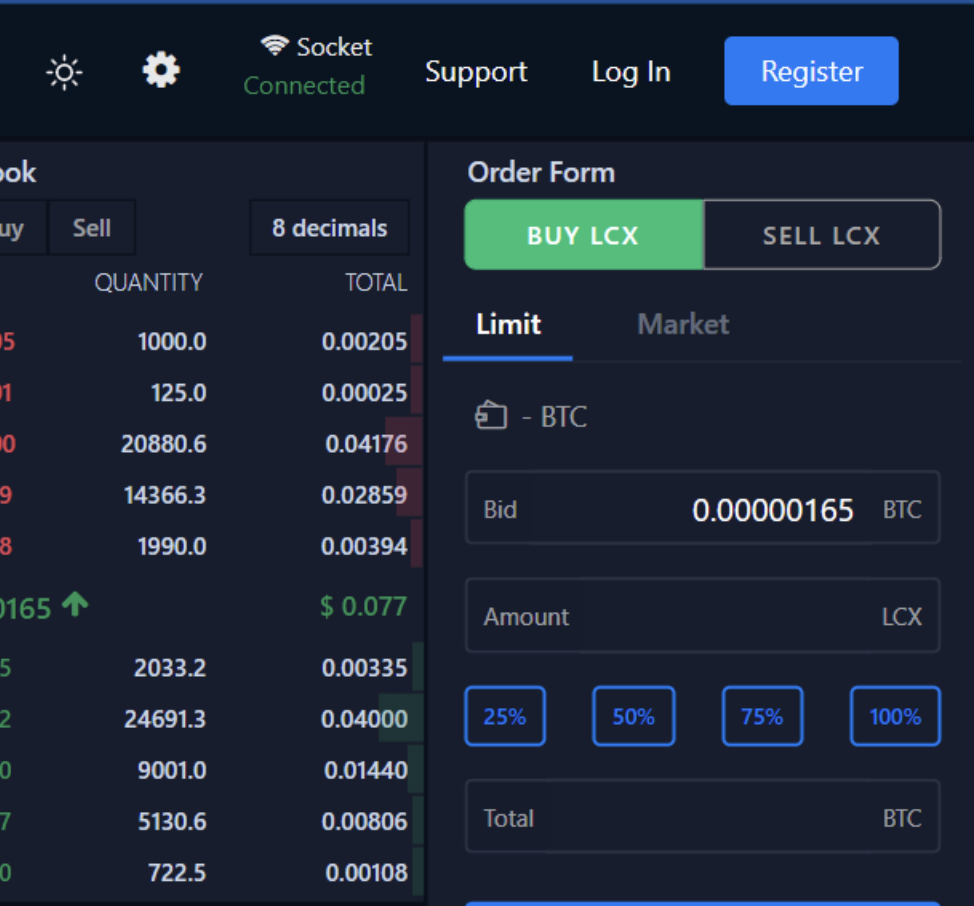Select the Market order tab
The image size is (974, 906).
pos(683,324)
